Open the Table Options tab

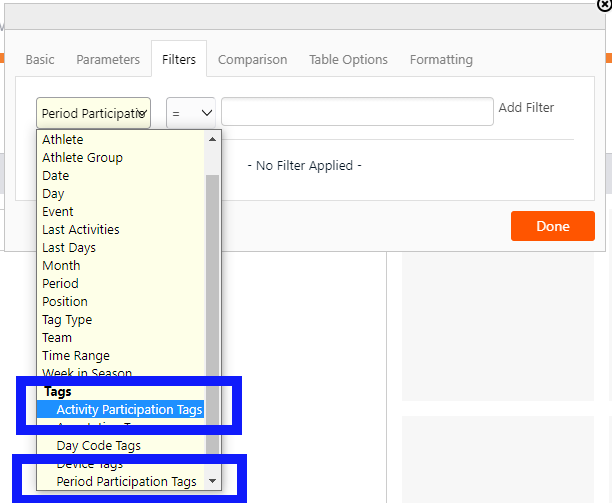(349, 59)
